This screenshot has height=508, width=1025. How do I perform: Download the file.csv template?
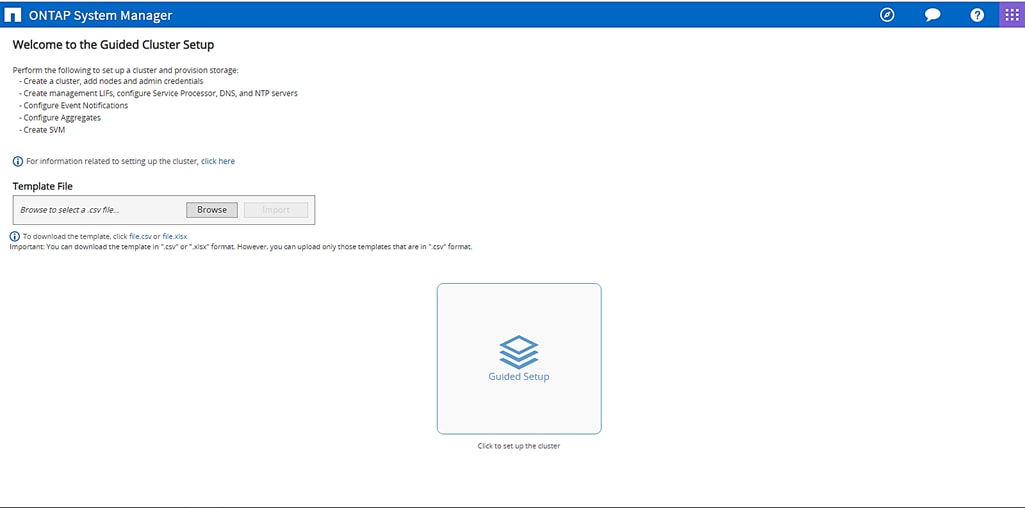141,236
